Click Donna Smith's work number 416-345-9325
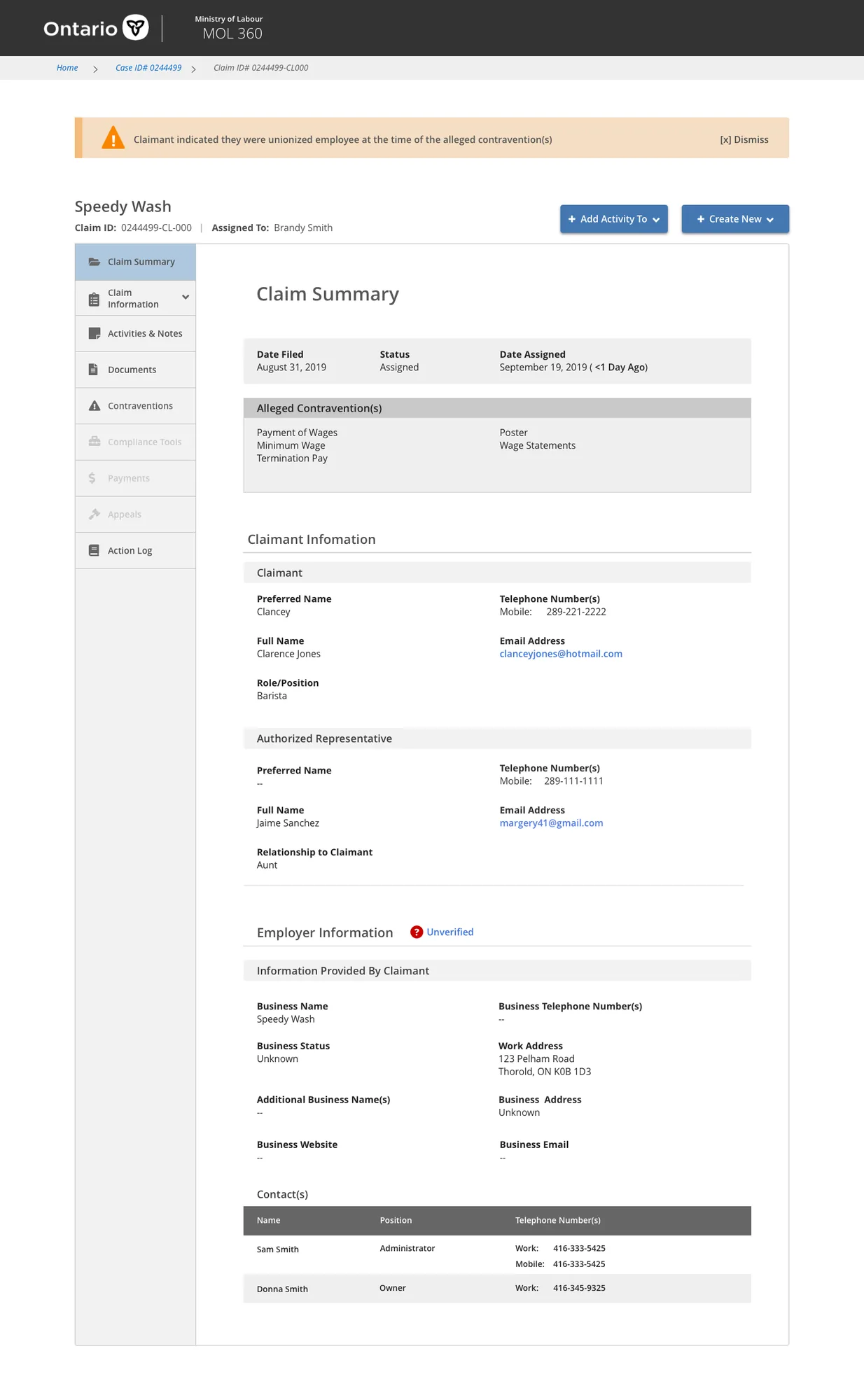Screen dimensions: 864x1400 click(579, 1288)
